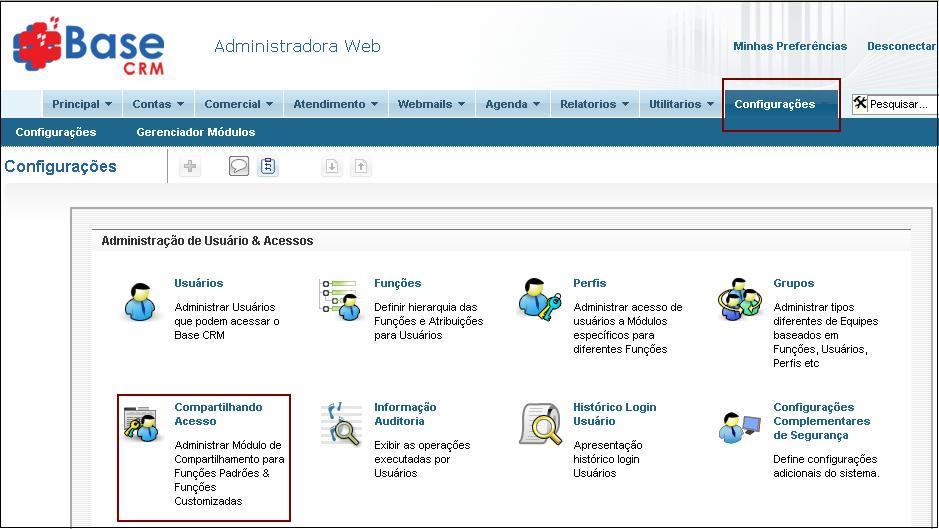Viewport: 939px width, 529px height.
Task: Click the download arrow toolbar icon
Action: pyautogui.click(x=332, y=167)
